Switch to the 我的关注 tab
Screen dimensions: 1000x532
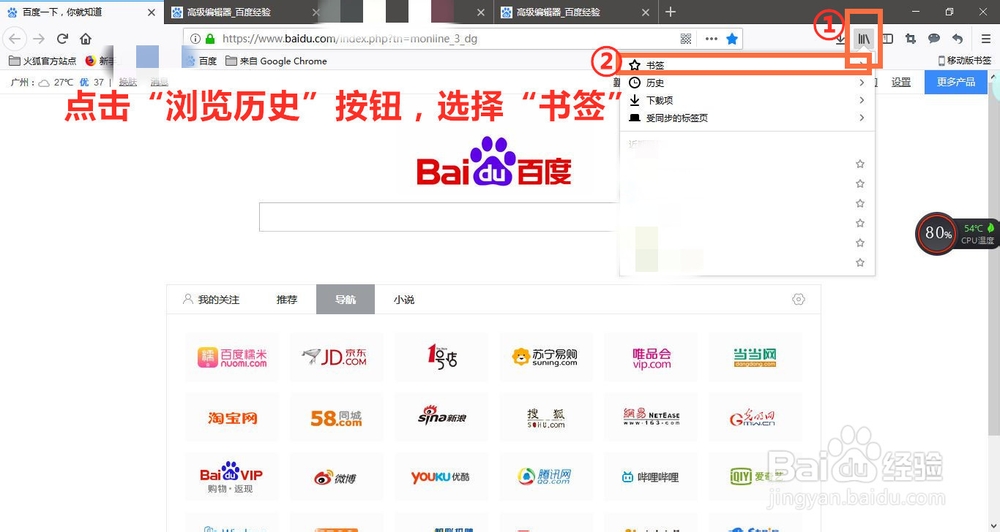pyautogui.click(x=211, y=299)
